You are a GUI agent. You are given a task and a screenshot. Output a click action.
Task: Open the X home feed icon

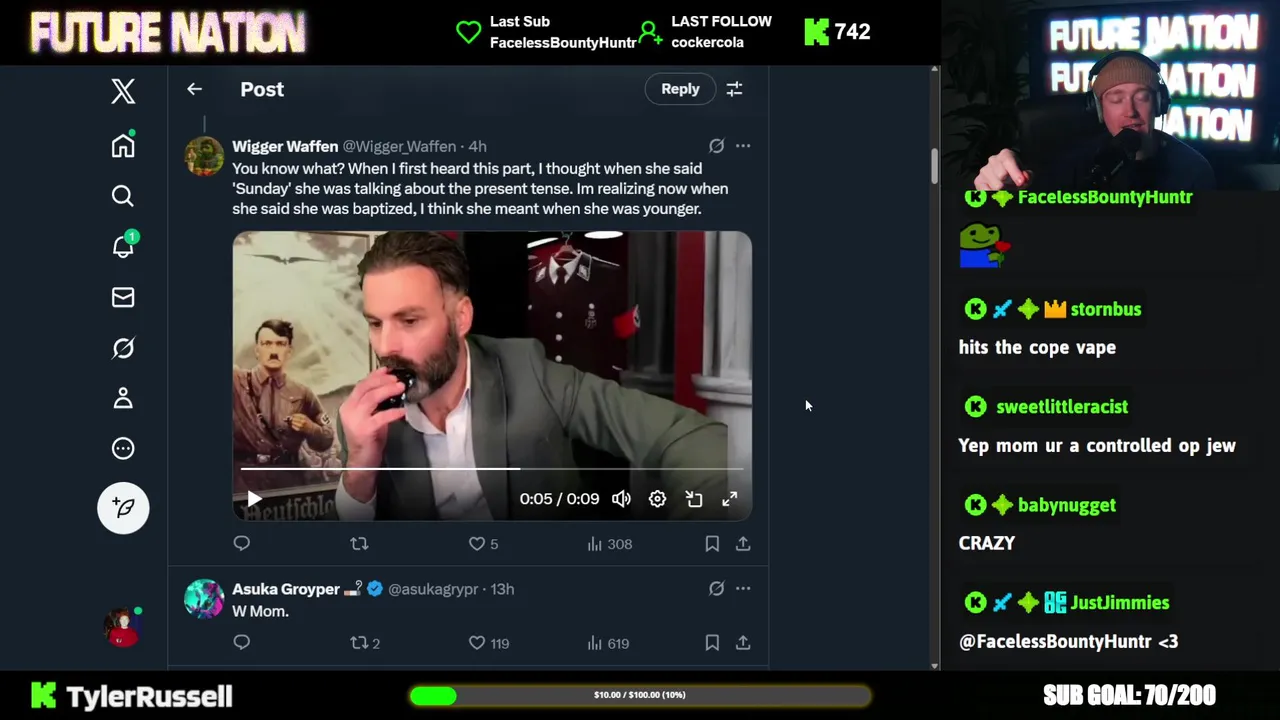123,145
